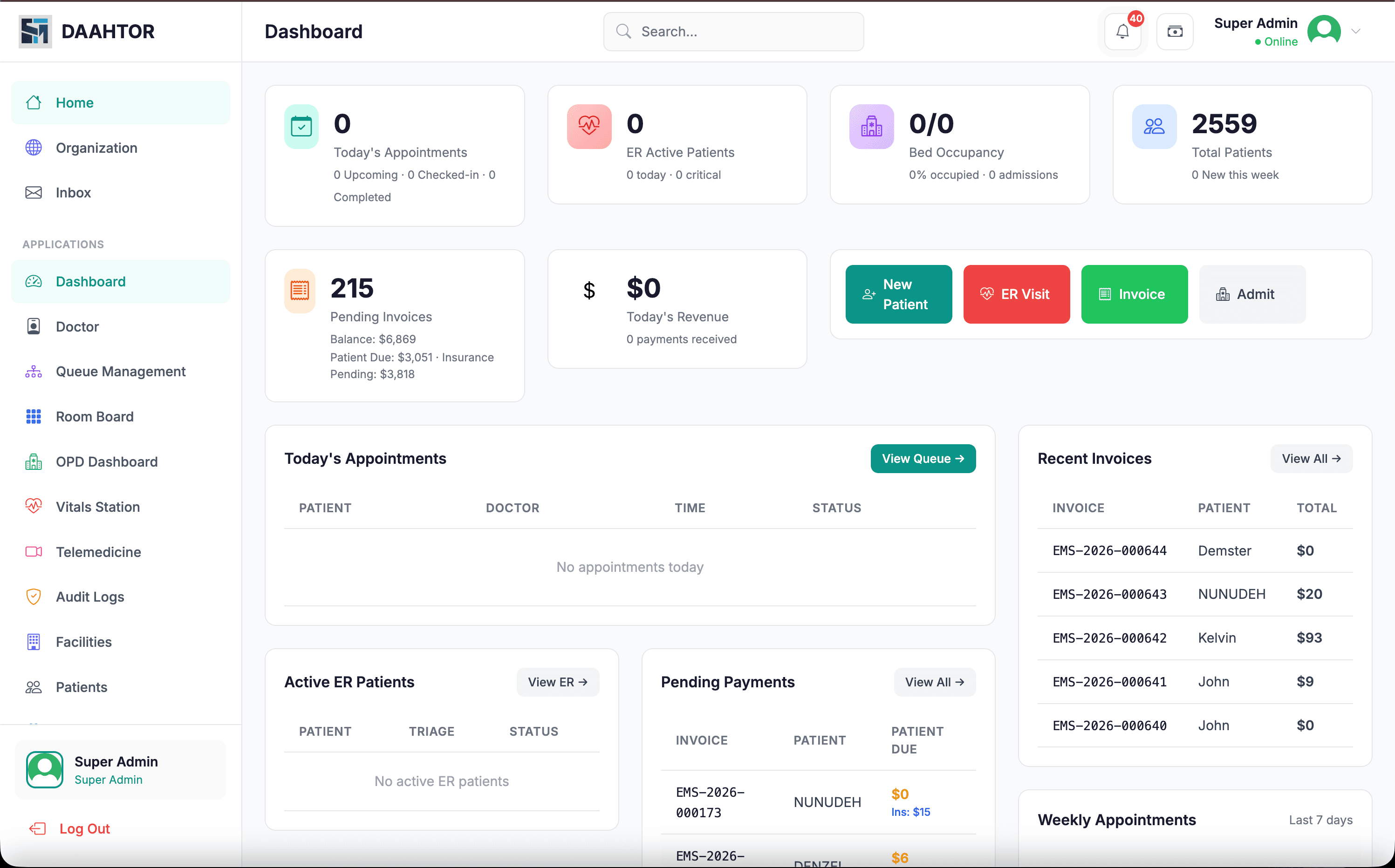Click the Dashboard gauge icon

click(33, 281)
